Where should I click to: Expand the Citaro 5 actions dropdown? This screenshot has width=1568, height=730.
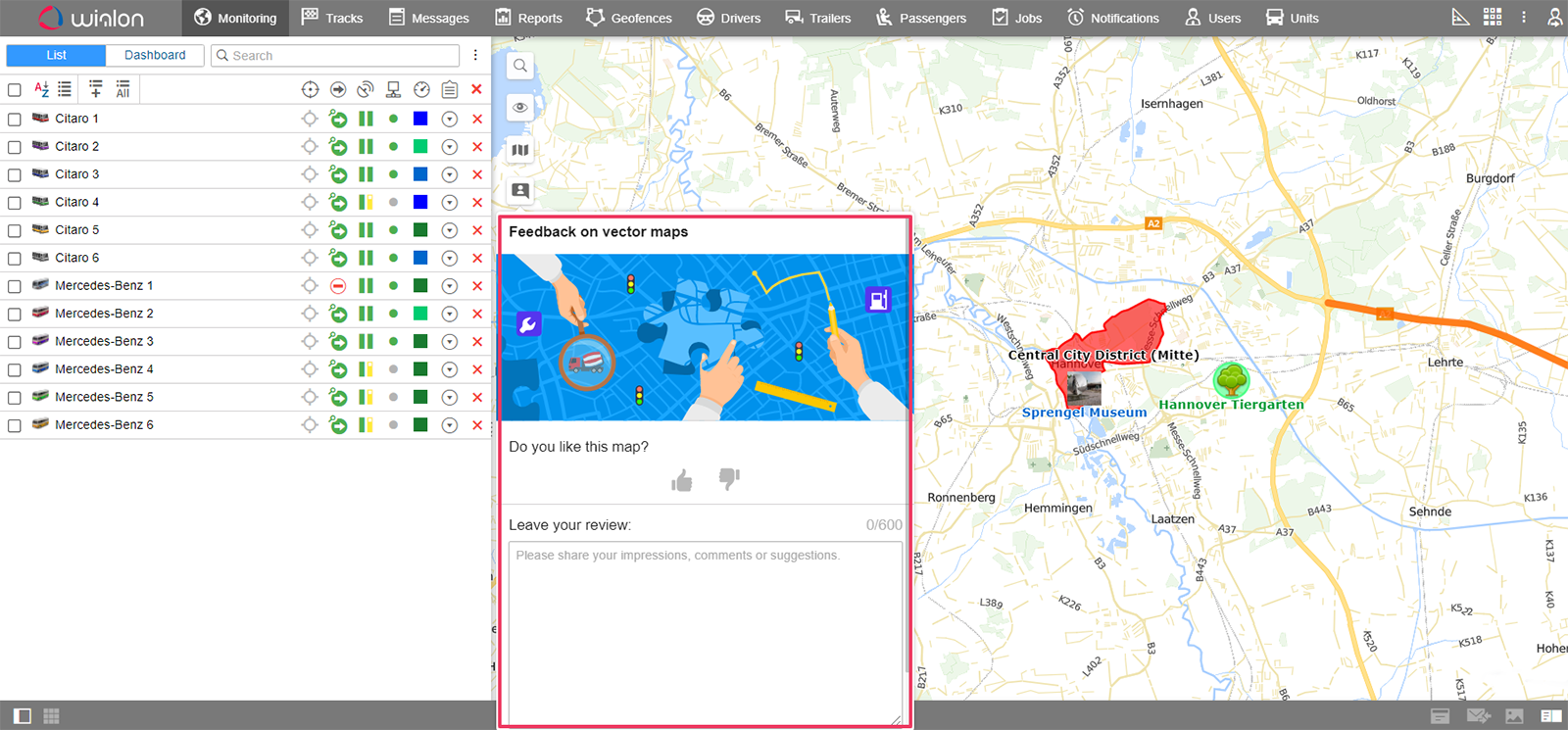pyautogui.click(x=450, y=230)
